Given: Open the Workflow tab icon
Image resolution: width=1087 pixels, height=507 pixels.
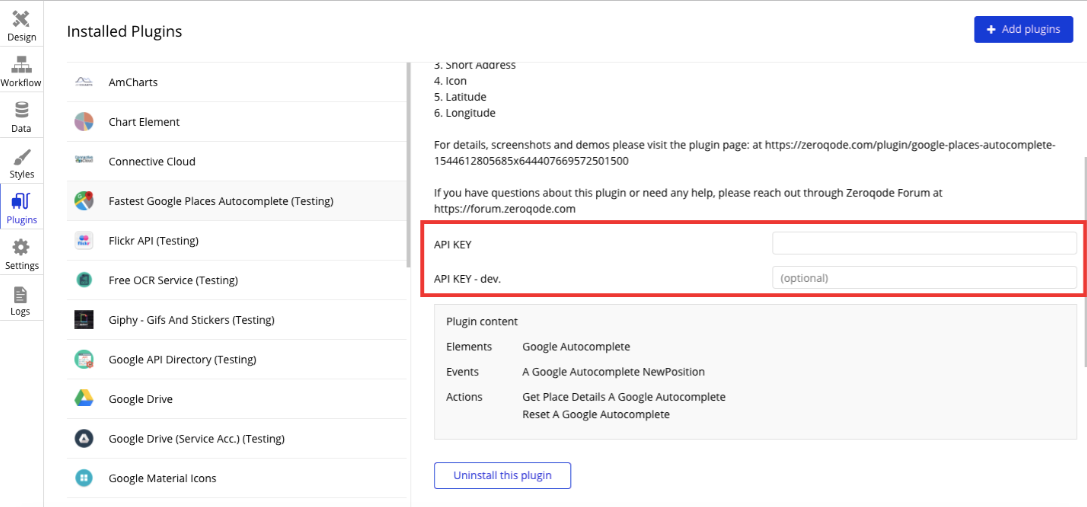Looking at the screenshot, I should [21, 65].
